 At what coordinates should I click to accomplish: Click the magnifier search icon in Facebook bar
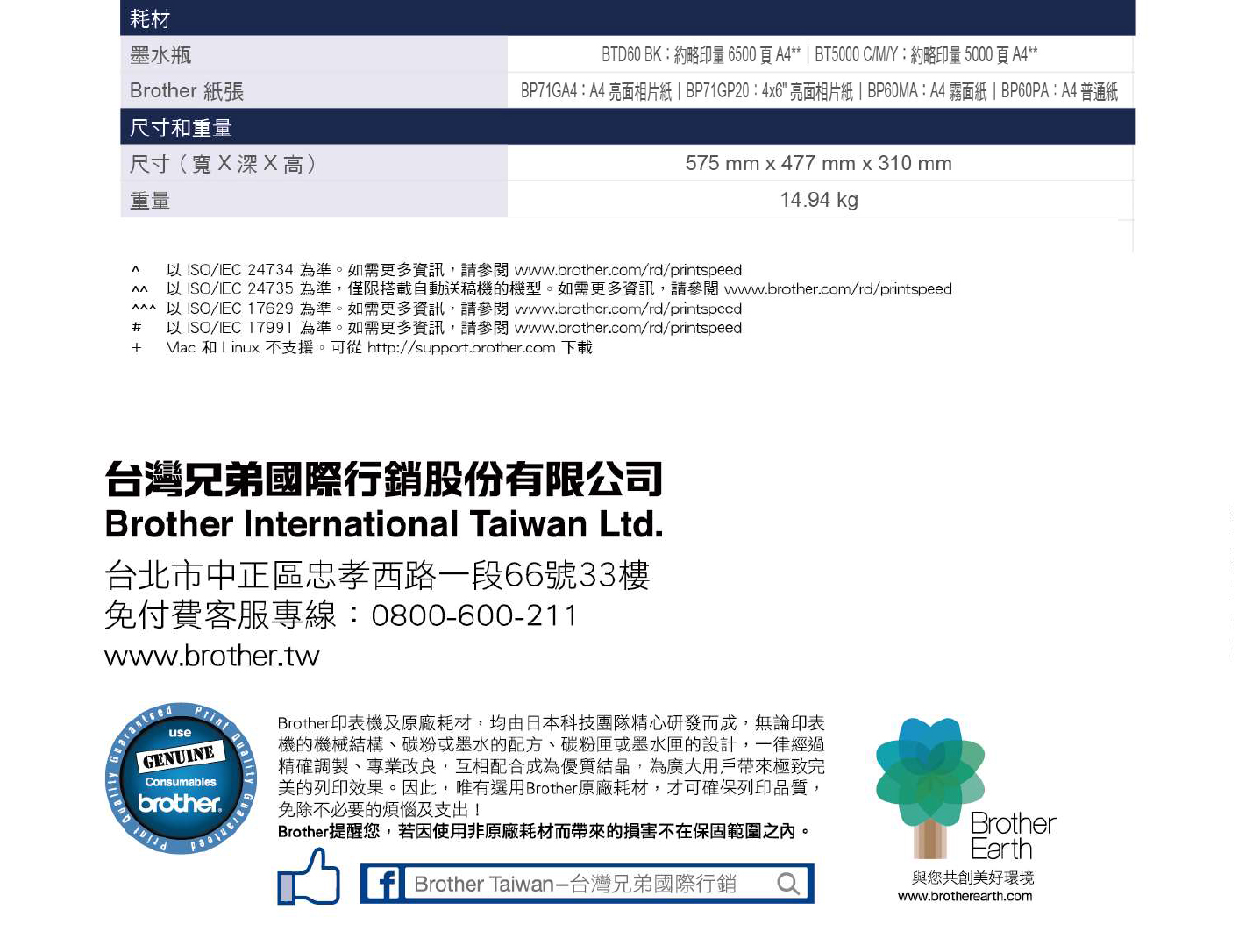pos(788,884)
